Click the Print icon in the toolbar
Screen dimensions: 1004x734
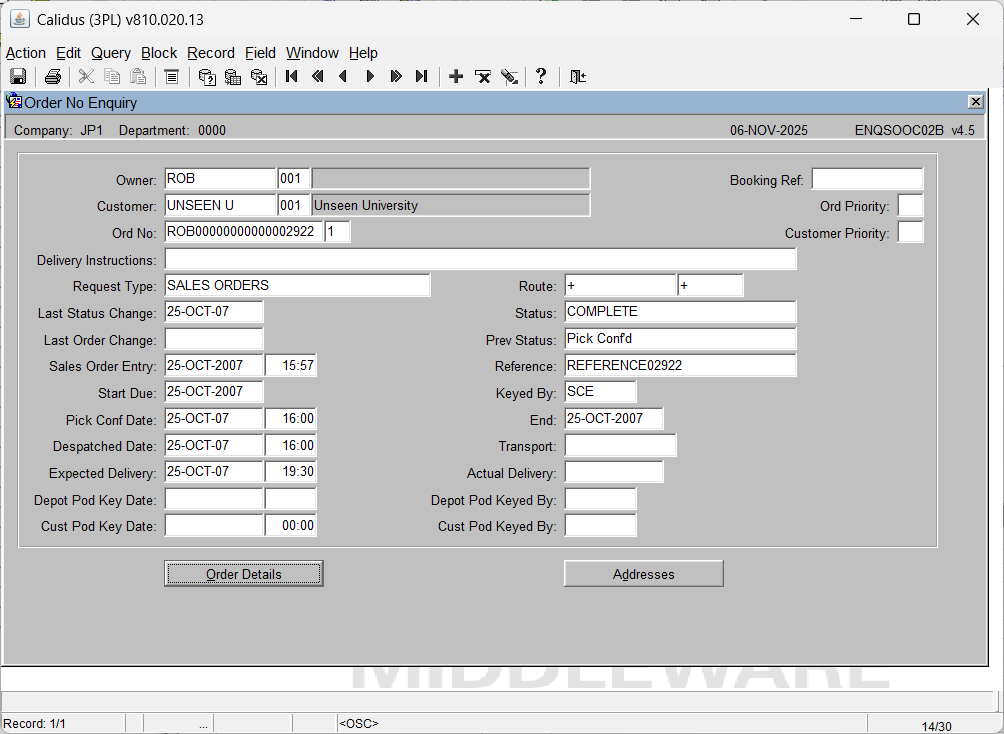(53, 77)
